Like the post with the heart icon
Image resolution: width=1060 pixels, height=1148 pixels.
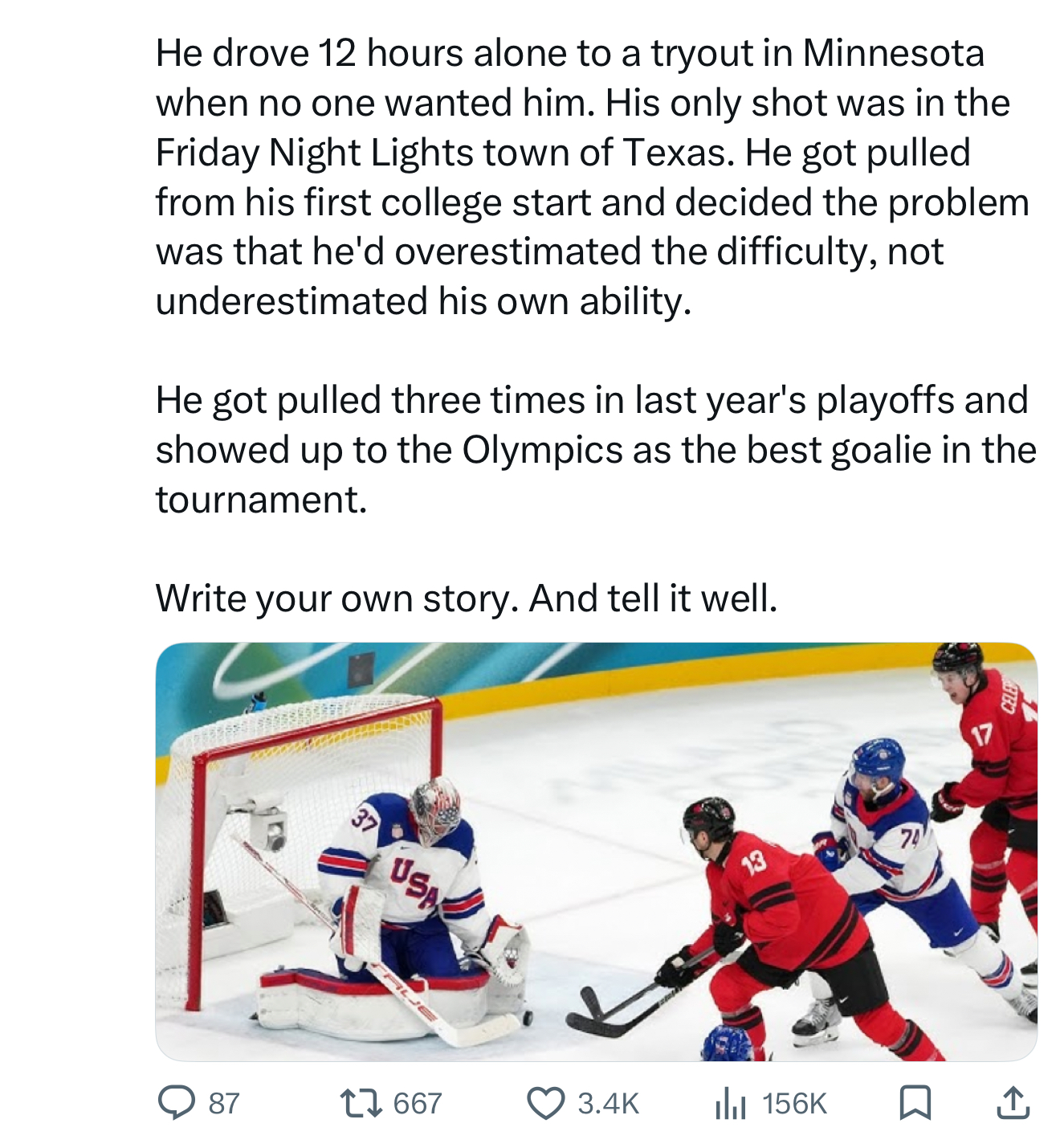[x=545, y=1102]
